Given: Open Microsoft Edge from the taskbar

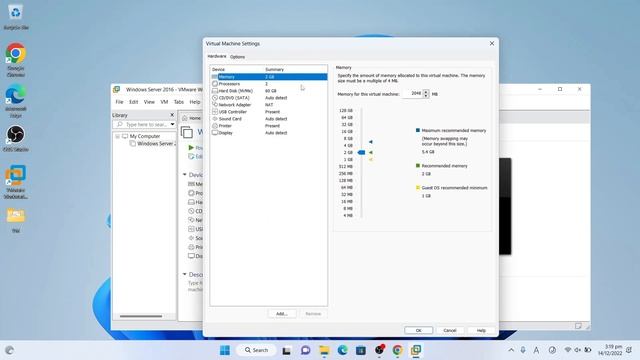Looking at the screenshot, I should (x=342, y=350).
